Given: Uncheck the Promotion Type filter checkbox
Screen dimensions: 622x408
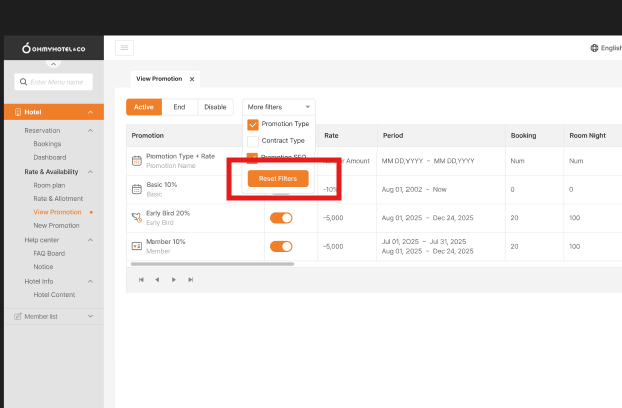Looking at the screenshot, I should (x=253, y=124).
